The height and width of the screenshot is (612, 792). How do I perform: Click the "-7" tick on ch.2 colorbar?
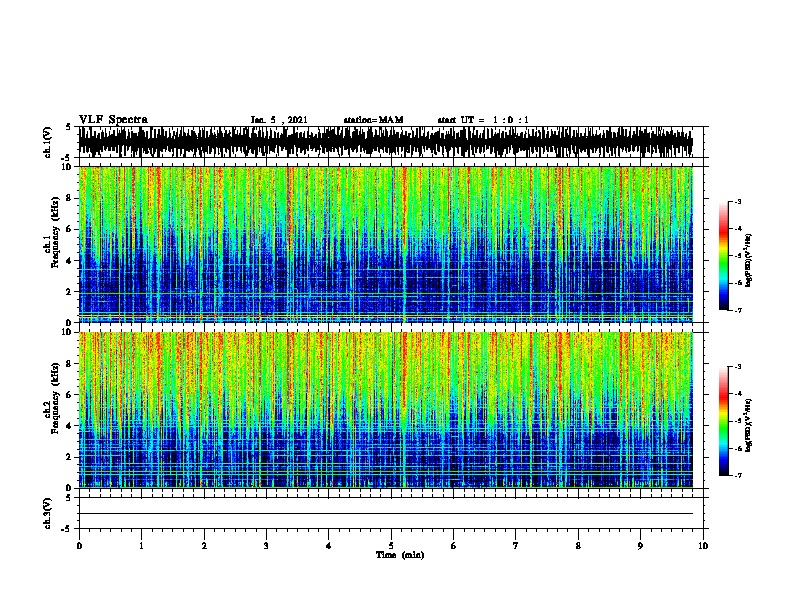737,475
